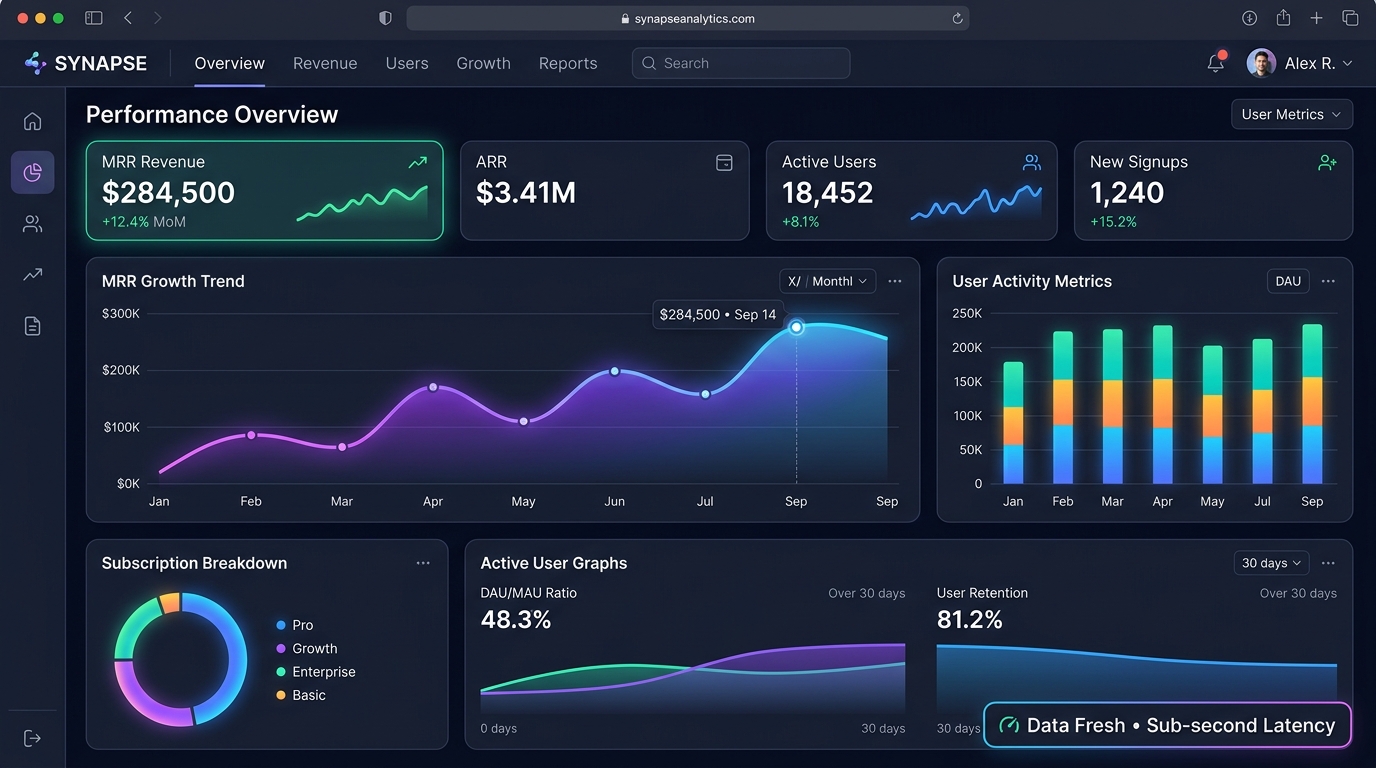This screenshot has height=768, width=1376.
Task: Click the 81.2% User Retention value
Action: coord(970,620)
